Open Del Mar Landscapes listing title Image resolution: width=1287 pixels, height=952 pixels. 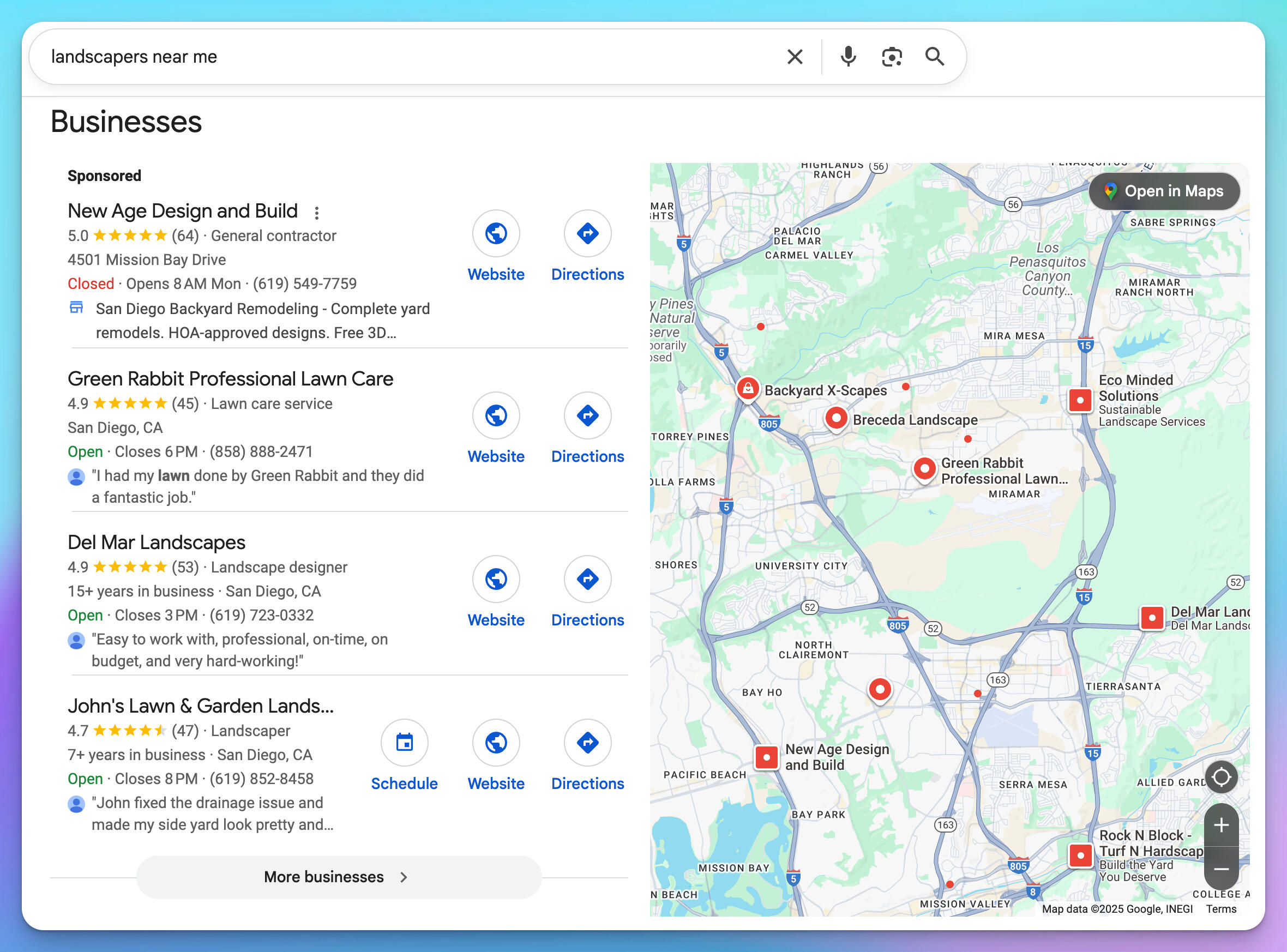point(156,543)
